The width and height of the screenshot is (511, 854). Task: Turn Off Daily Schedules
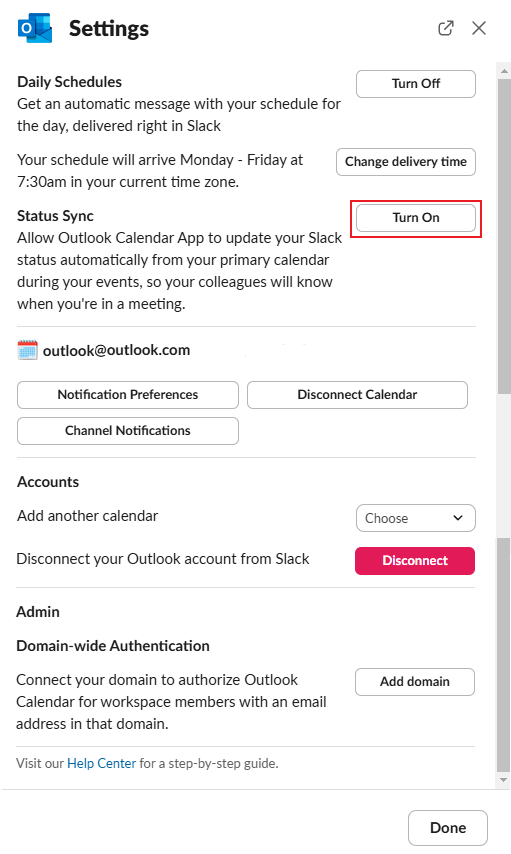point(416,84)
